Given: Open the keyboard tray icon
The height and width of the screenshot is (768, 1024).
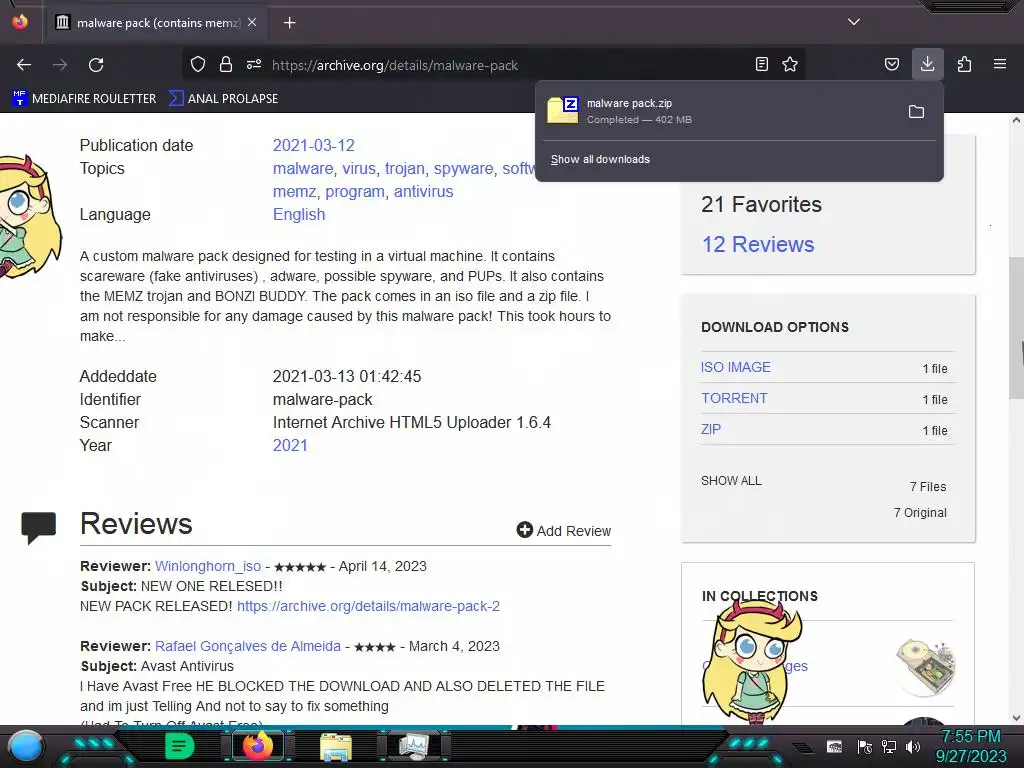Looking at the screenshot, I should pos(834,747).
